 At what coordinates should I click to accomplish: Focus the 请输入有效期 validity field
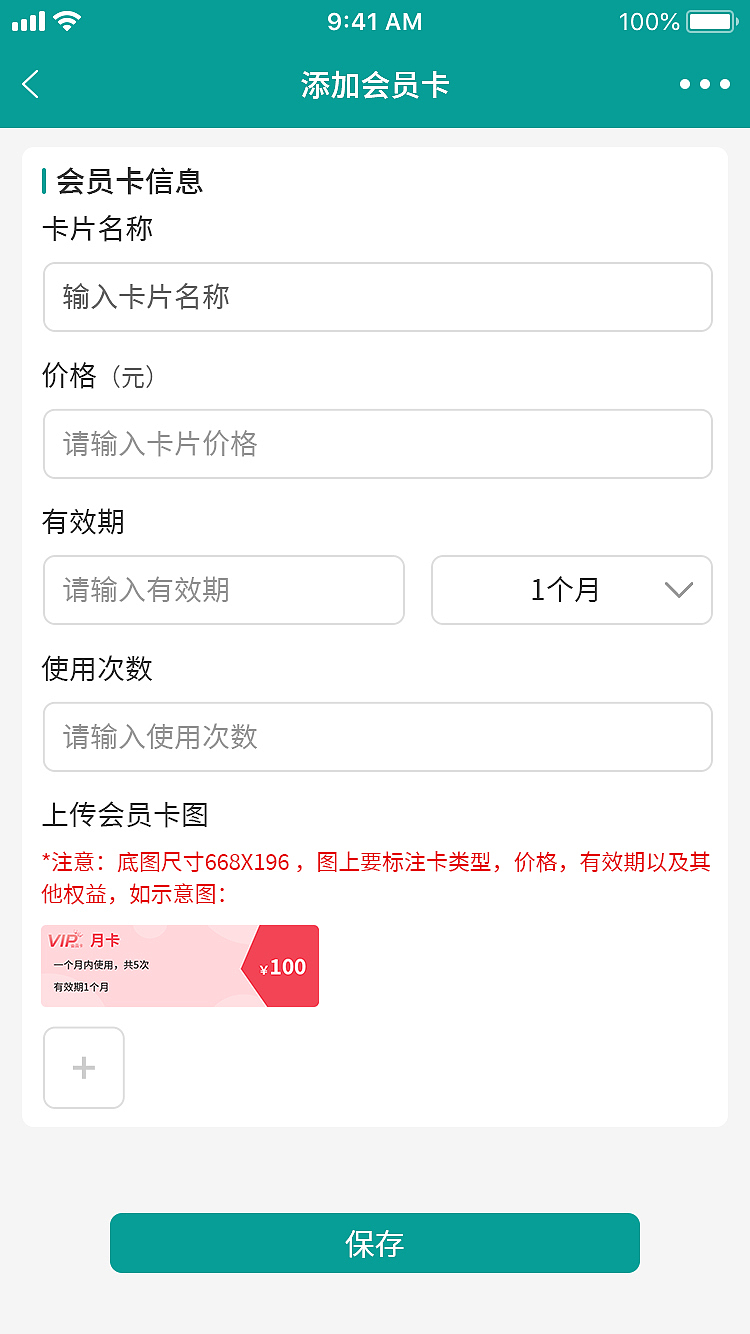223,590
